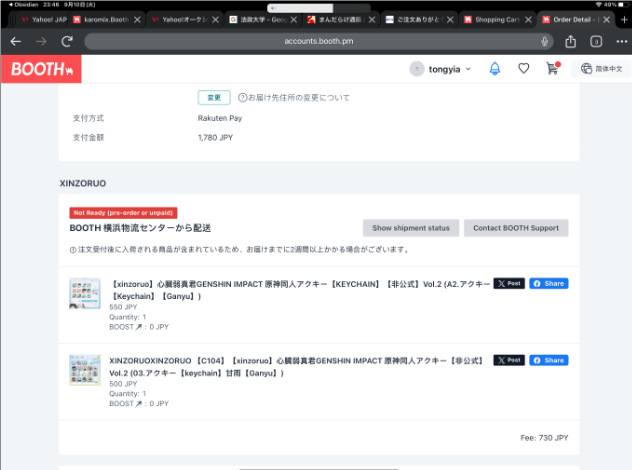The width and height of the screenshot is (632, 470).
Task: Open notifications bell
Action: click(495, 69)
